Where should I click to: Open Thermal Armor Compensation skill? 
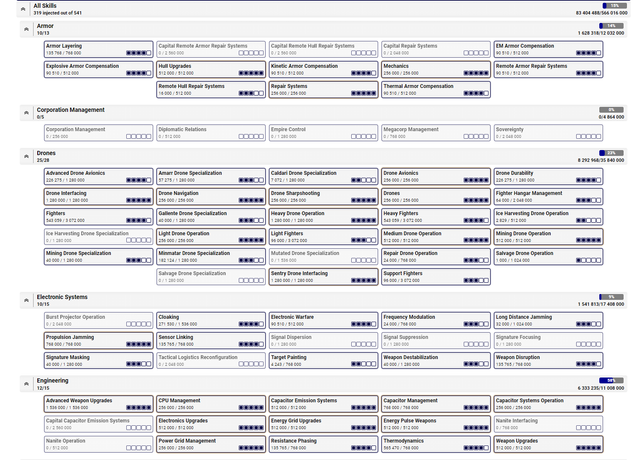(436, 90)
